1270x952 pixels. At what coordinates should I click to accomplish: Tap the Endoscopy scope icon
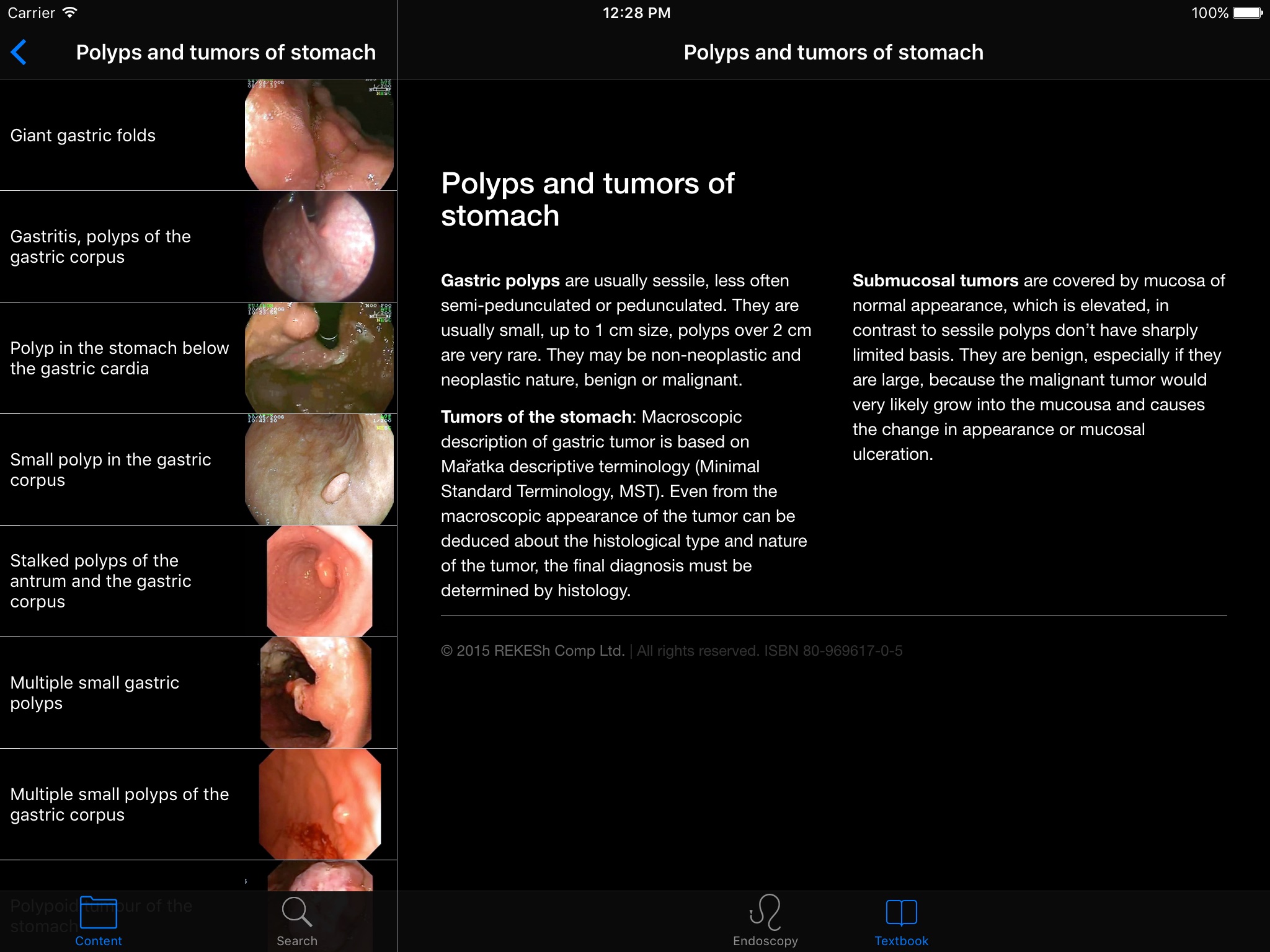pyautogui.click(x=765, y=912)
